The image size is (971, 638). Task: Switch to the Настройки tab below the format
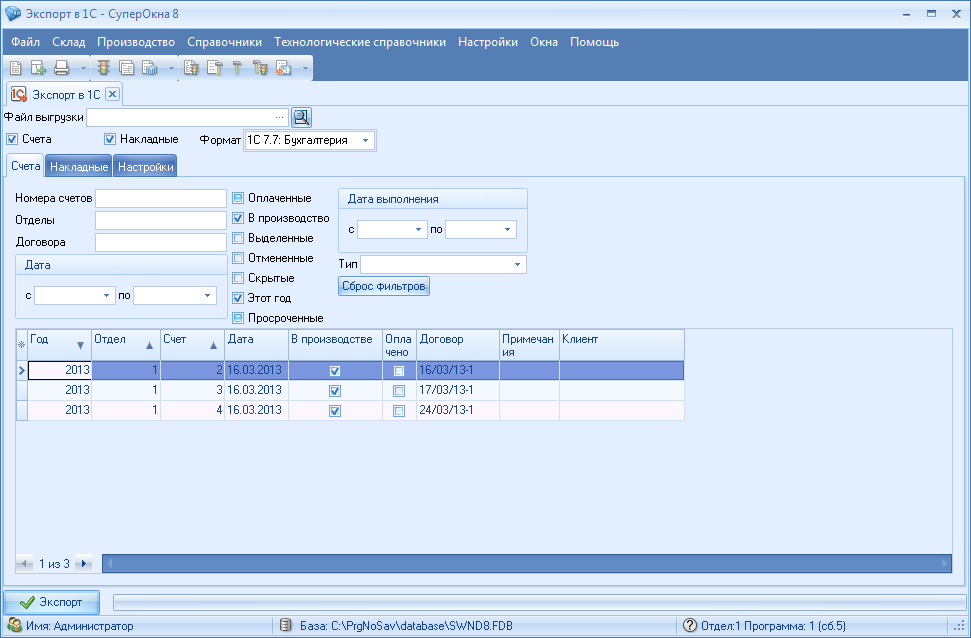[146, 167]
